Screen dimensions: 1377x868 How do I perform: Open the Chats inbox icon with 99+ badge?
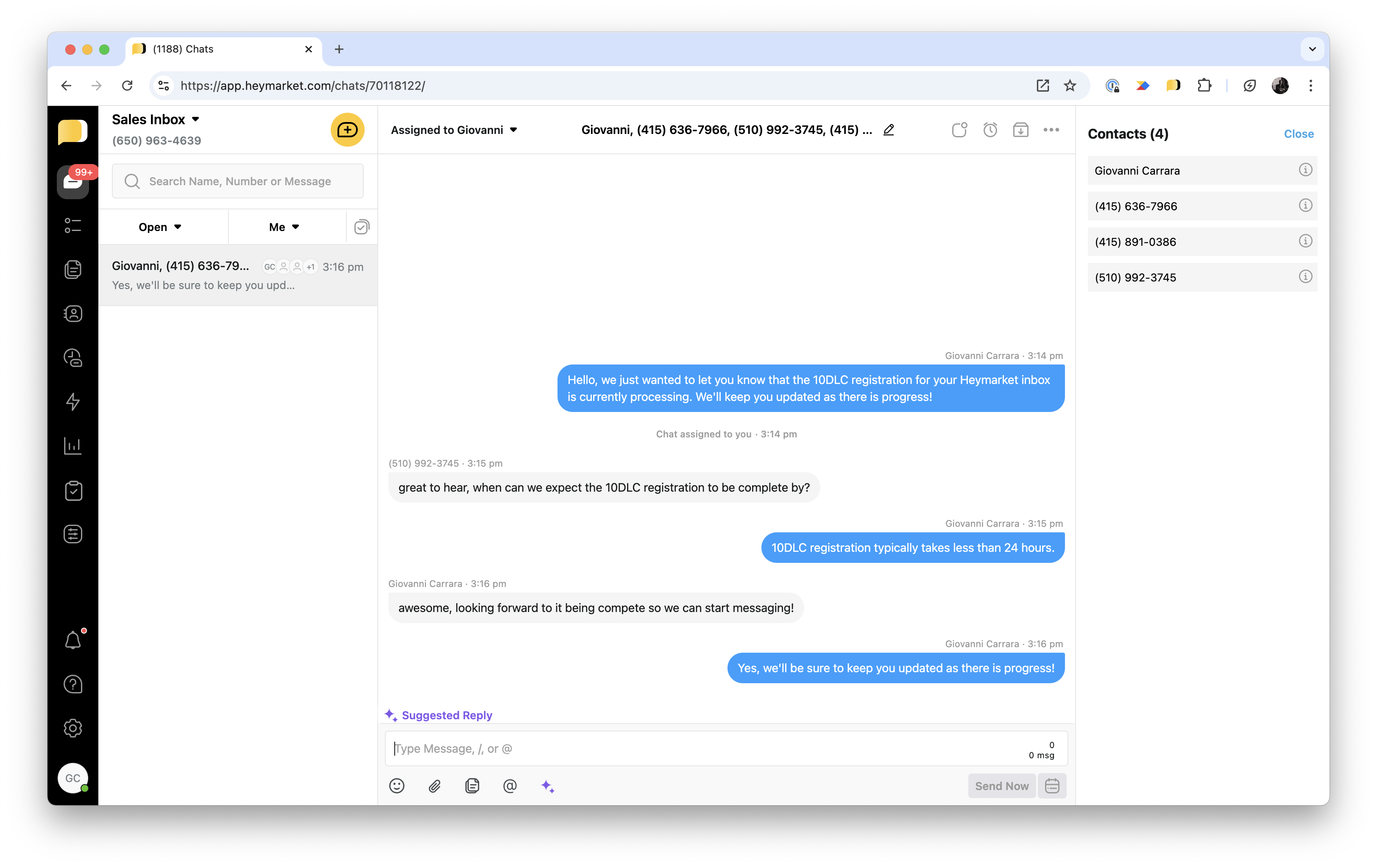click(x=73, y=181)
